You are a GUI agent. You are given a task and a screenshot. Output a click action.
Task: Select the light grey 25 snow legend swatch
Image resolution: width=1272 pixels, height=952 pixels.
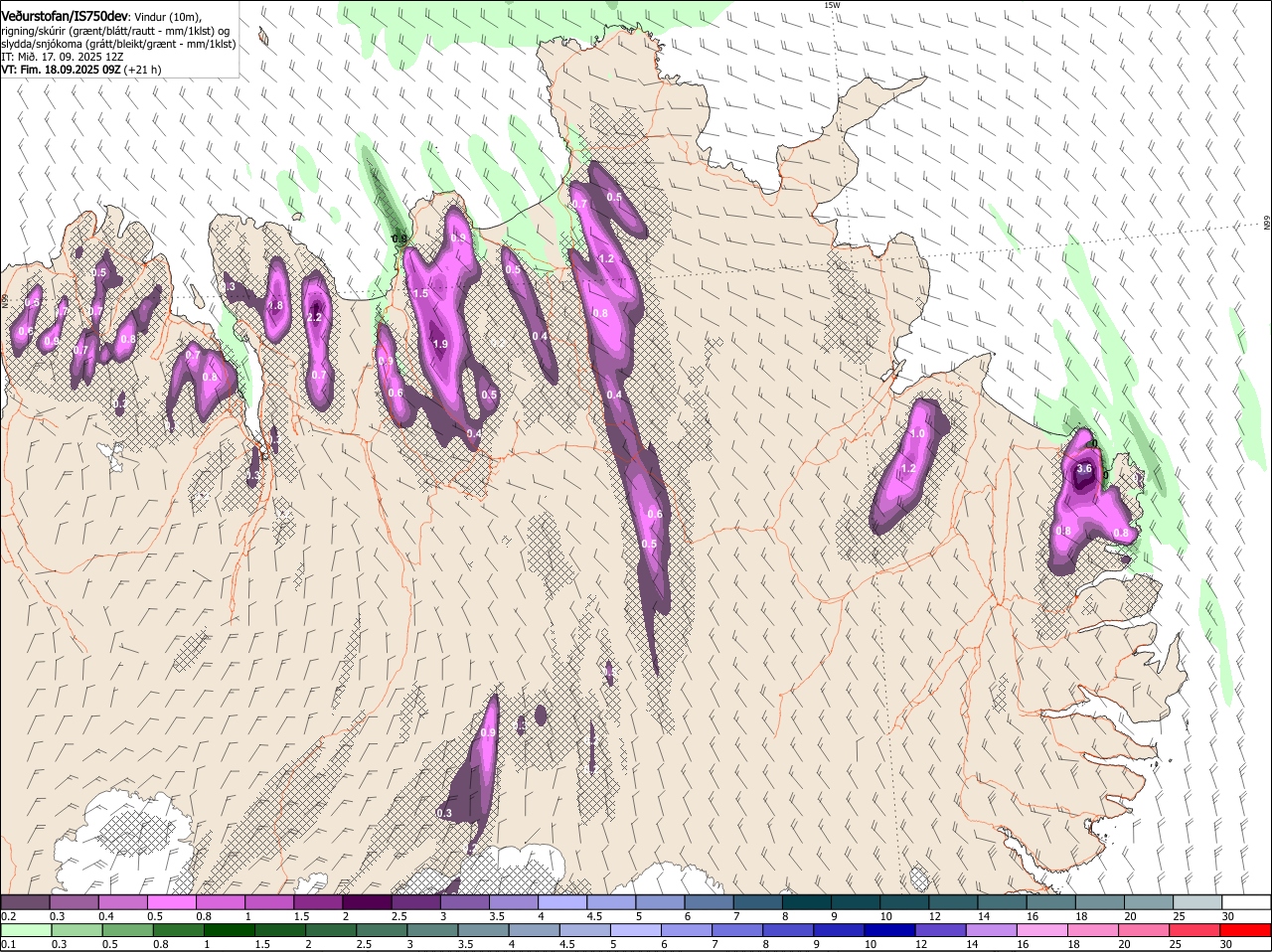pyautogui.click(x=1197, y=902)
